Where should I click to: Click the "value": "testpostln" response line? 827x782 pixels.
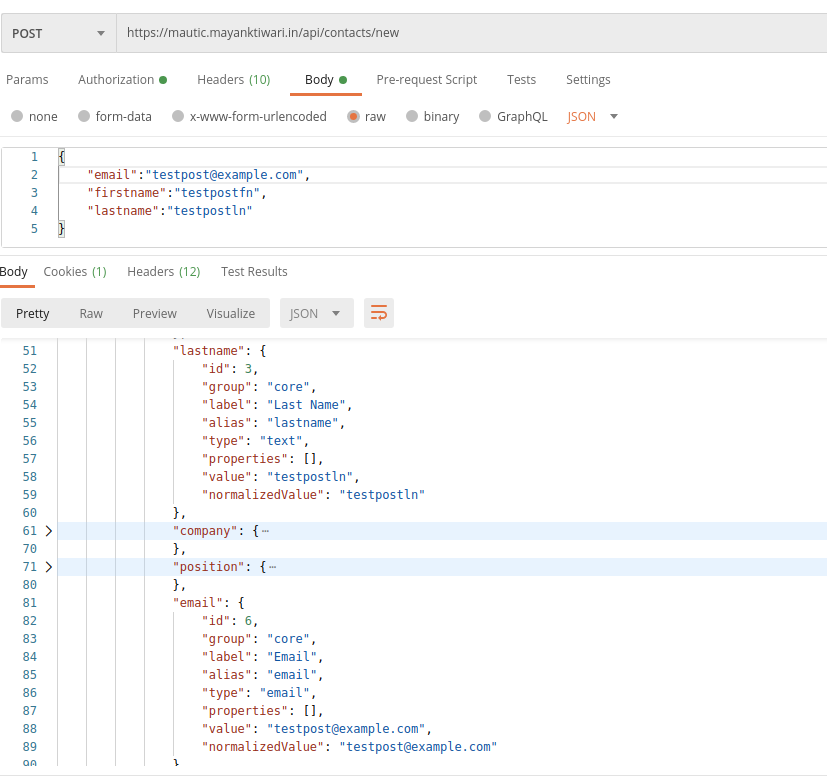[281, 477]
